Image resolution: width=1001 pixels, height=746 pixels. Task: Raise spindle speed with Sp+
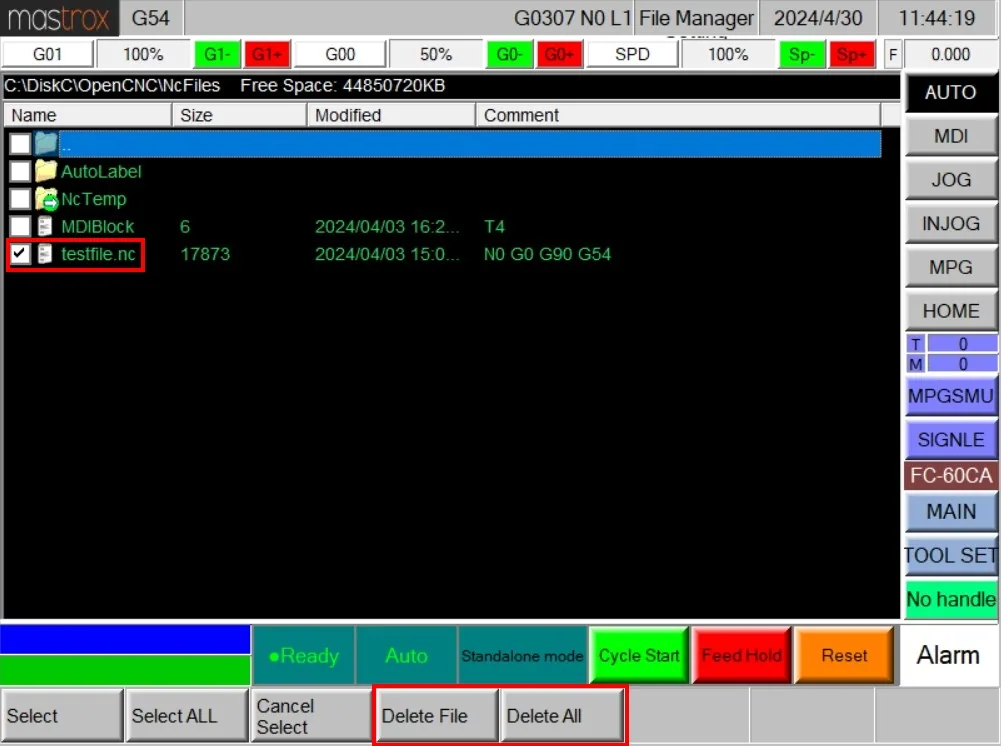pyautogui.click(x=852, y=54)
